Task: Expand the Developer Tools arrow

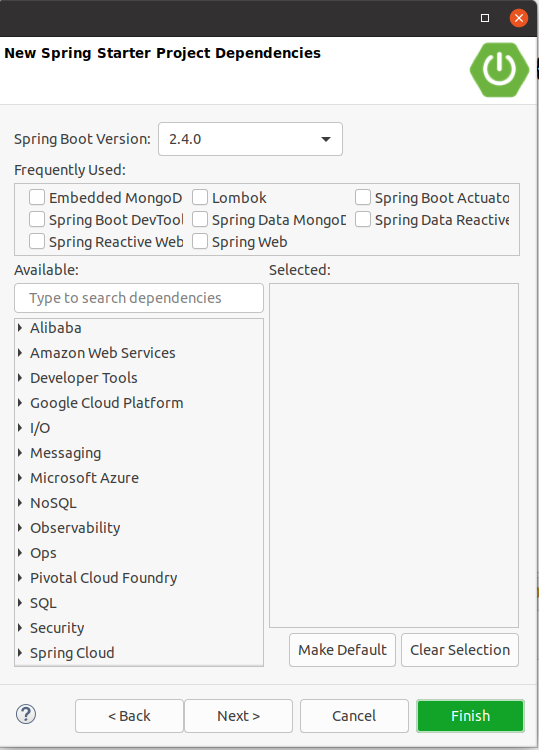Action: coord(20,378)
